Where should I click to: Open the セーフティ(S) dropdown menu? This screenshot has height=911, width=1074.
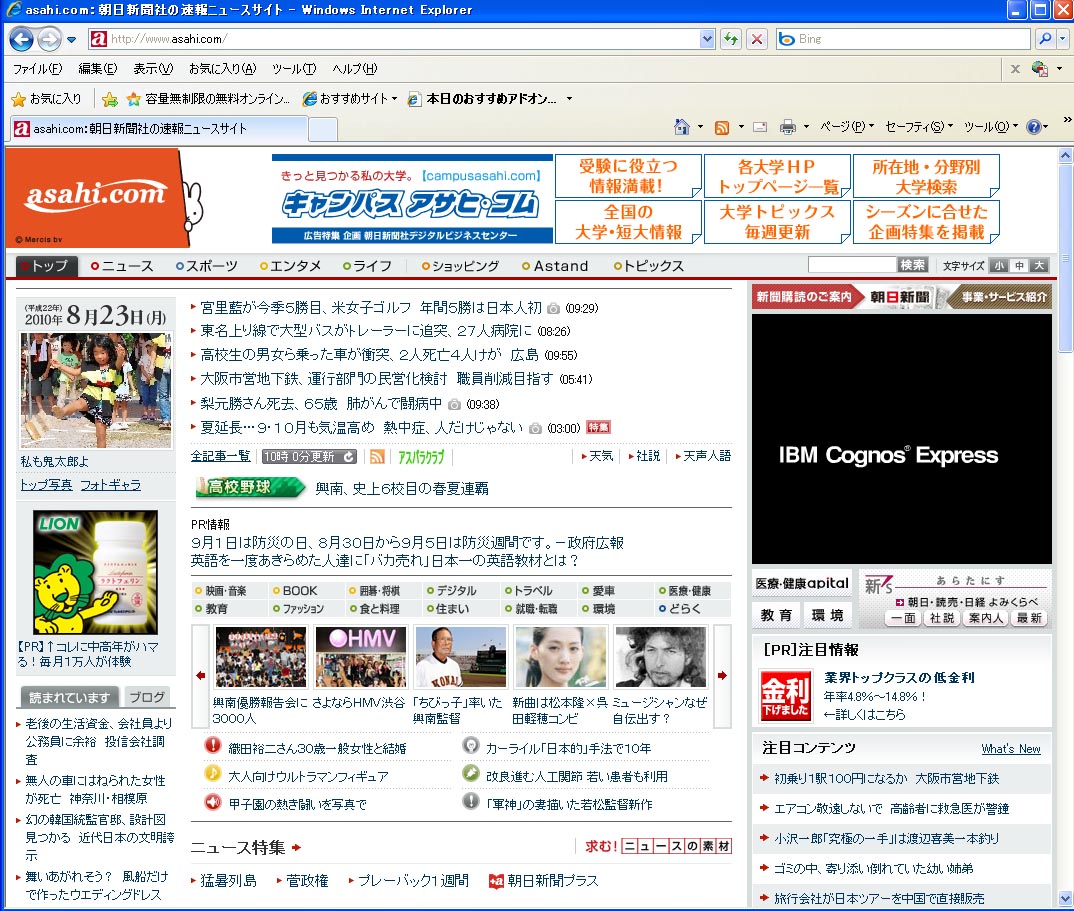[918, 127]
